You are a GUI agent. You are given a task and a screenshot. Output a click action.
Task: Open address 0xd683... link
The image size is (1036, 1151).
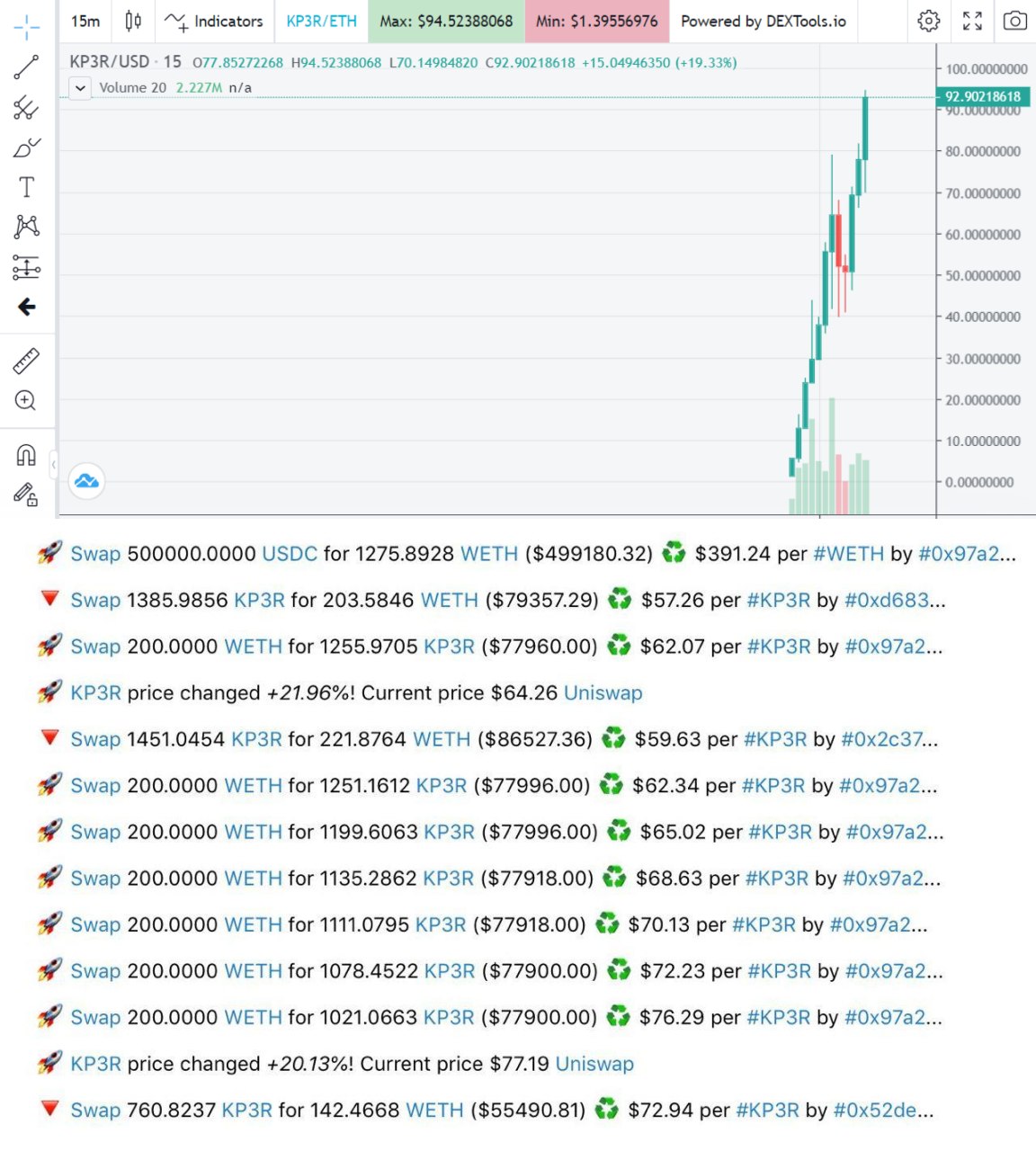tap(895, 600)
